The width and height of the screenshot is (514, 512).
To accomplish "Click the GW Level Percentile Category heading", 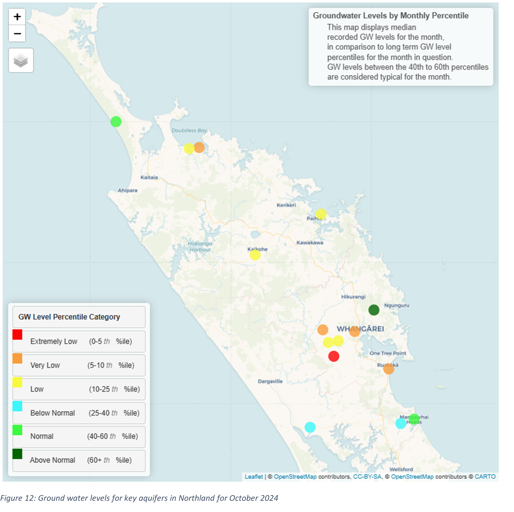I will (69, 317).
